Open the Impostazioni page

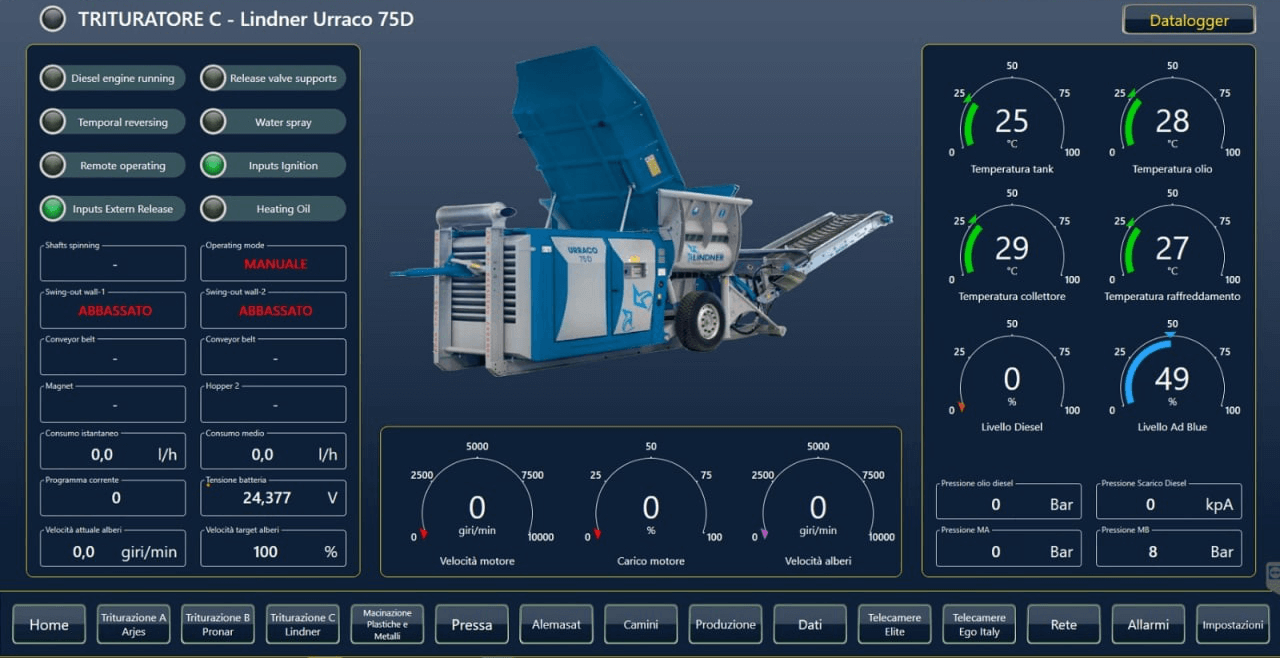click(x=1233, y=624)
